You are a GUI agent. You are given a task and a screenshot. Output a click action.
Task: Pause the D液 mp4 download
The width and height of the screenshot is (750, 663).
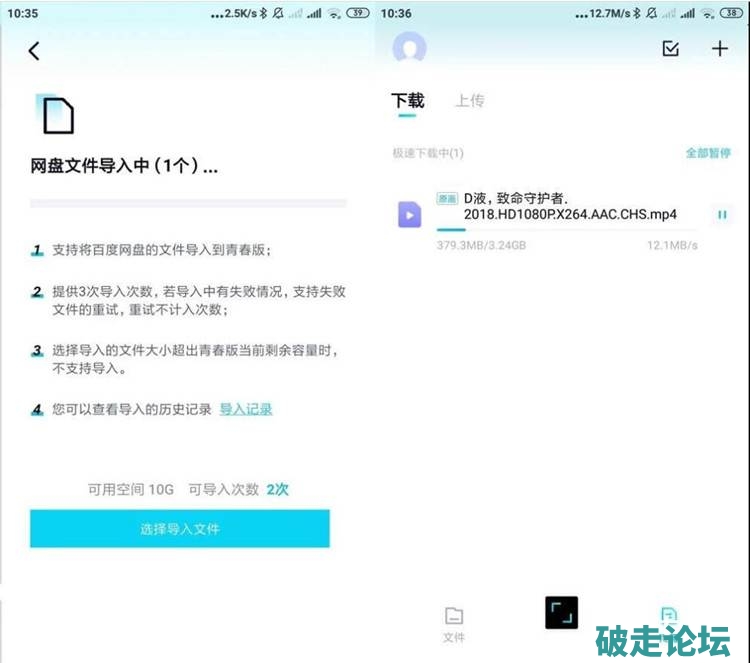click(x=720, y=214)
